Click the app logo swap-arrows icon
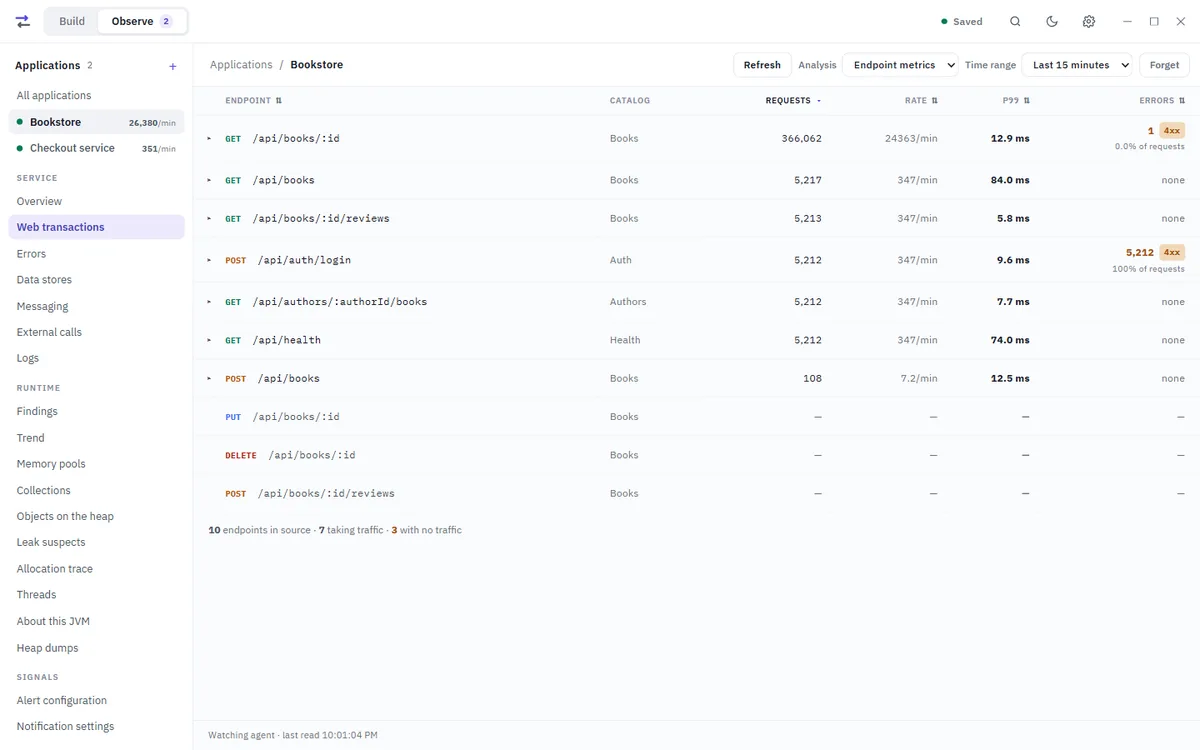1200x750 pixels. click(23, 21)
